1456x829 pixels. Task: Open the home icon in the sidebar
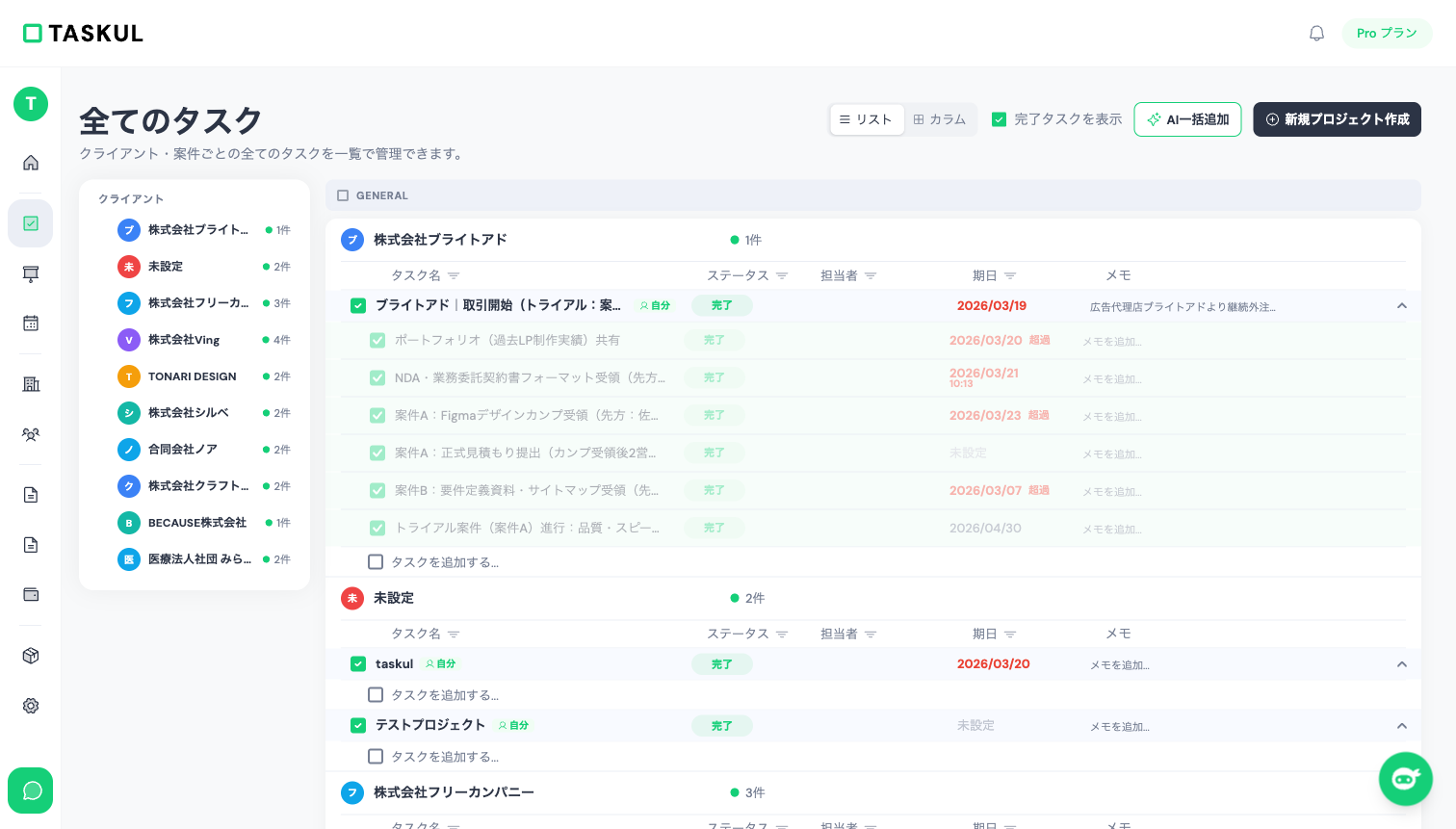[x=30, y=163]
